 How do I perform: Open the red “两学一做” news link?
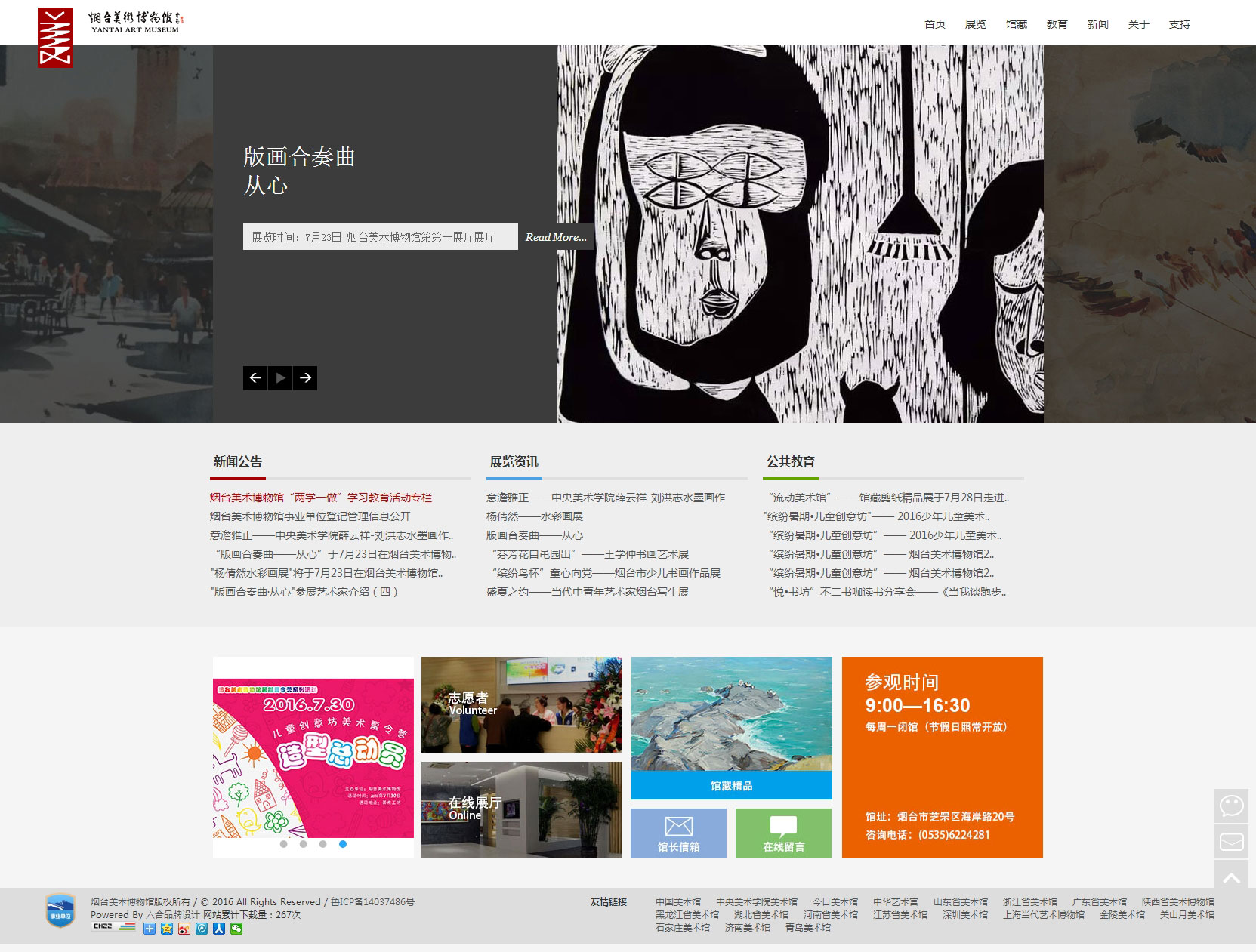(x=321, y=498)
